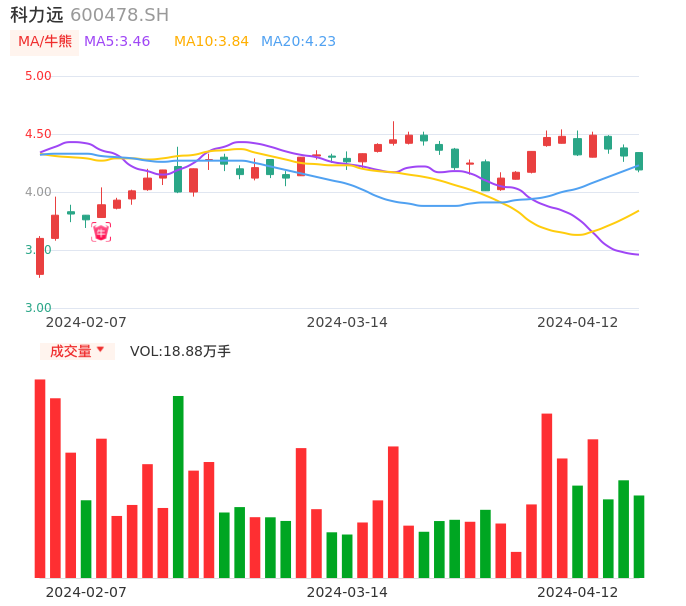Image resolution: width=686 pixels, height=606 pixels.
Task: Click the 2024-02-07 date on the price axis
Action: click(86, 322)
